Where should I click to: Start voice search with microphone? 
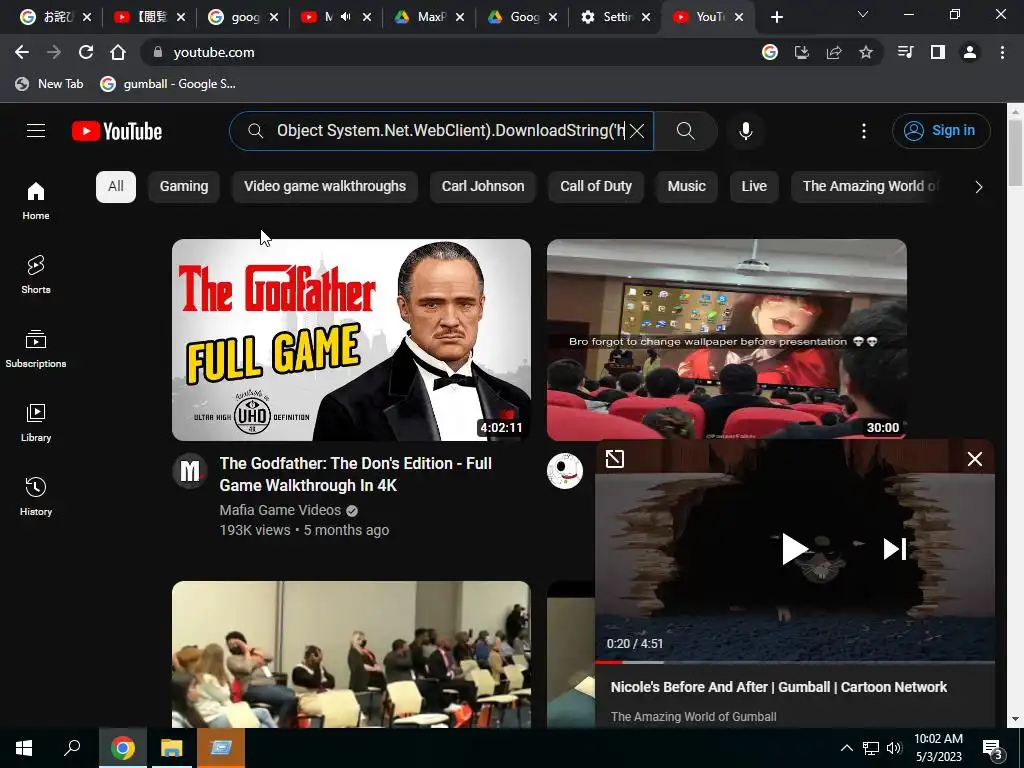coord(746,131)
